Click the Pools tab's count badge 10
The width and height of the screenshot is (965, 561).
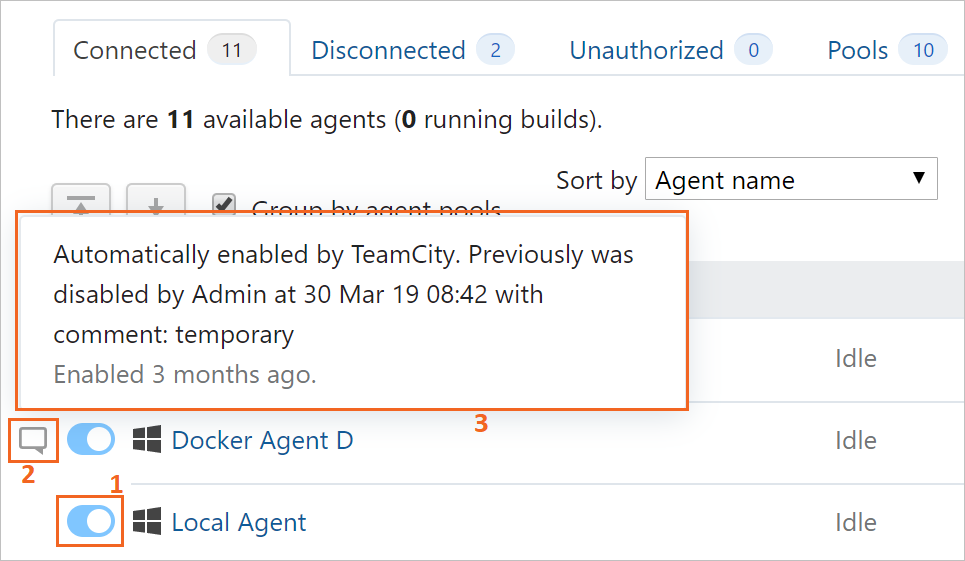[x=923, y=50]
